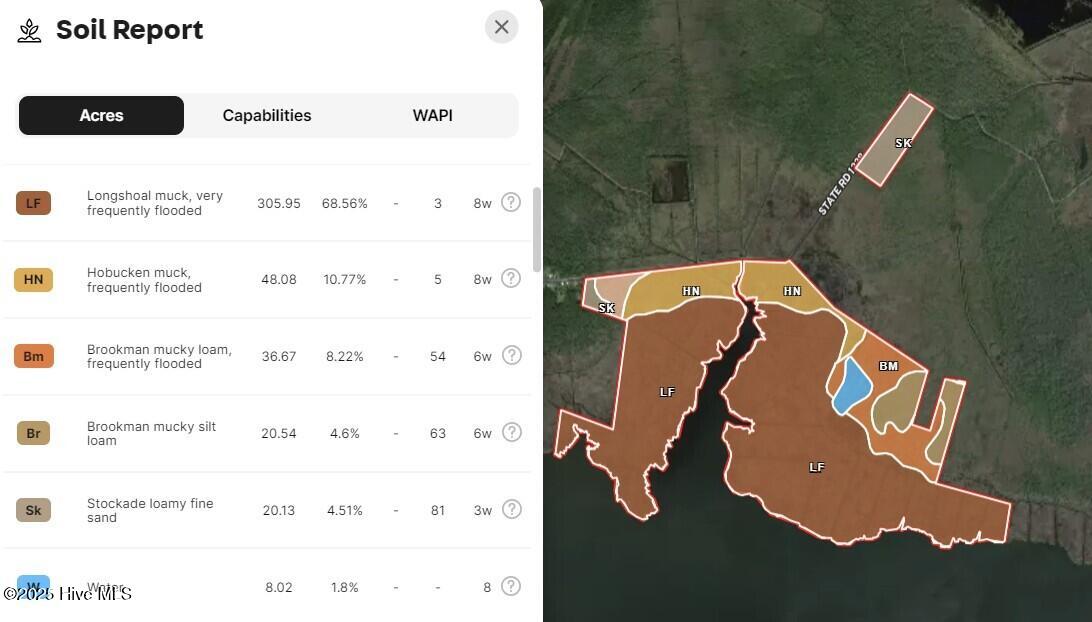Show info for Brookman mucky loam
The height and width of the screenshot is (622, 1092).
click(x=511, y=355)
